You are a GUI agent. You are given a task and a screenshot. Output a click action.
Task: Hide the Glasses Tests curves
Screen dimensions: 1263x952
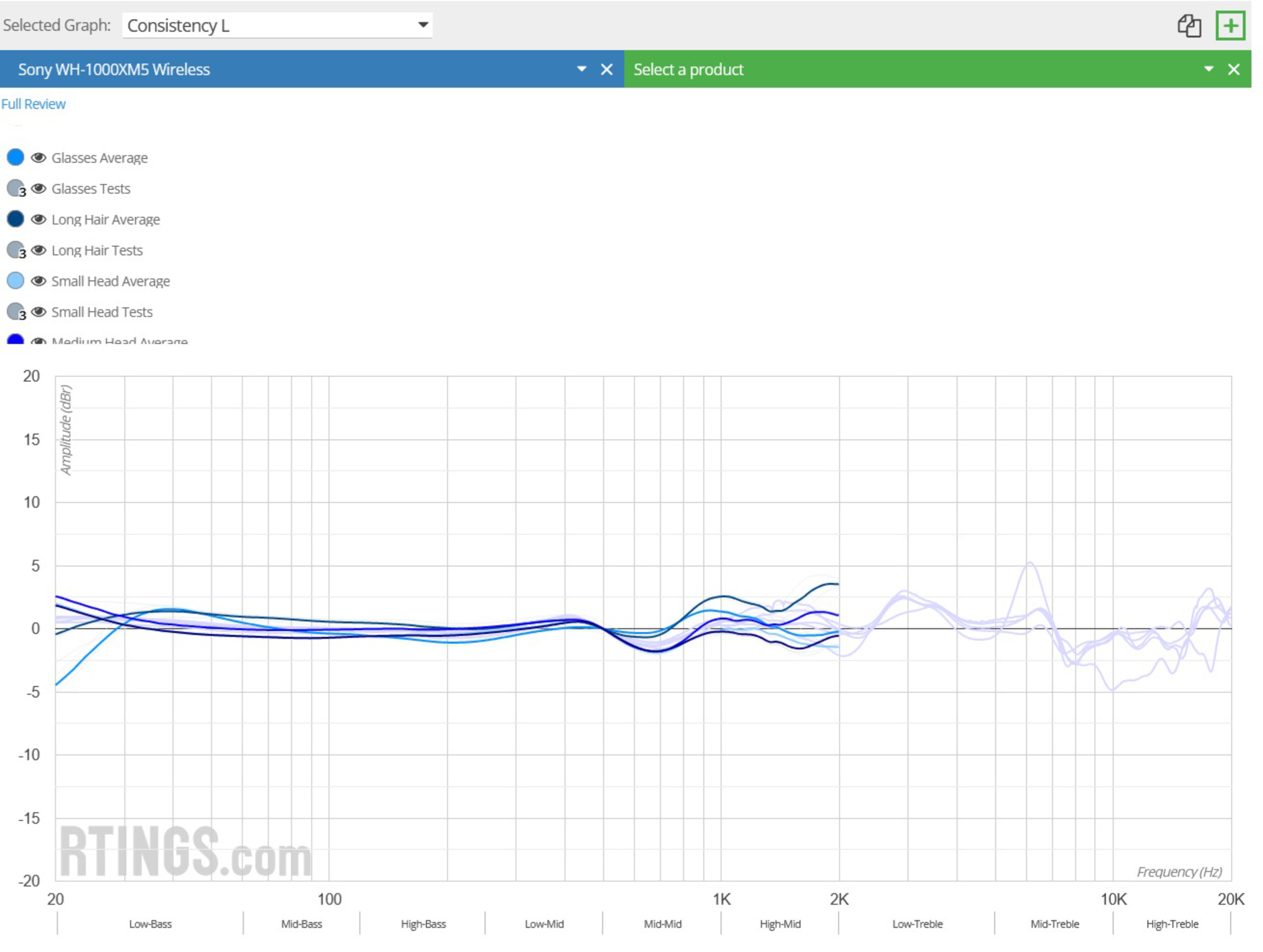click(38, 188)
